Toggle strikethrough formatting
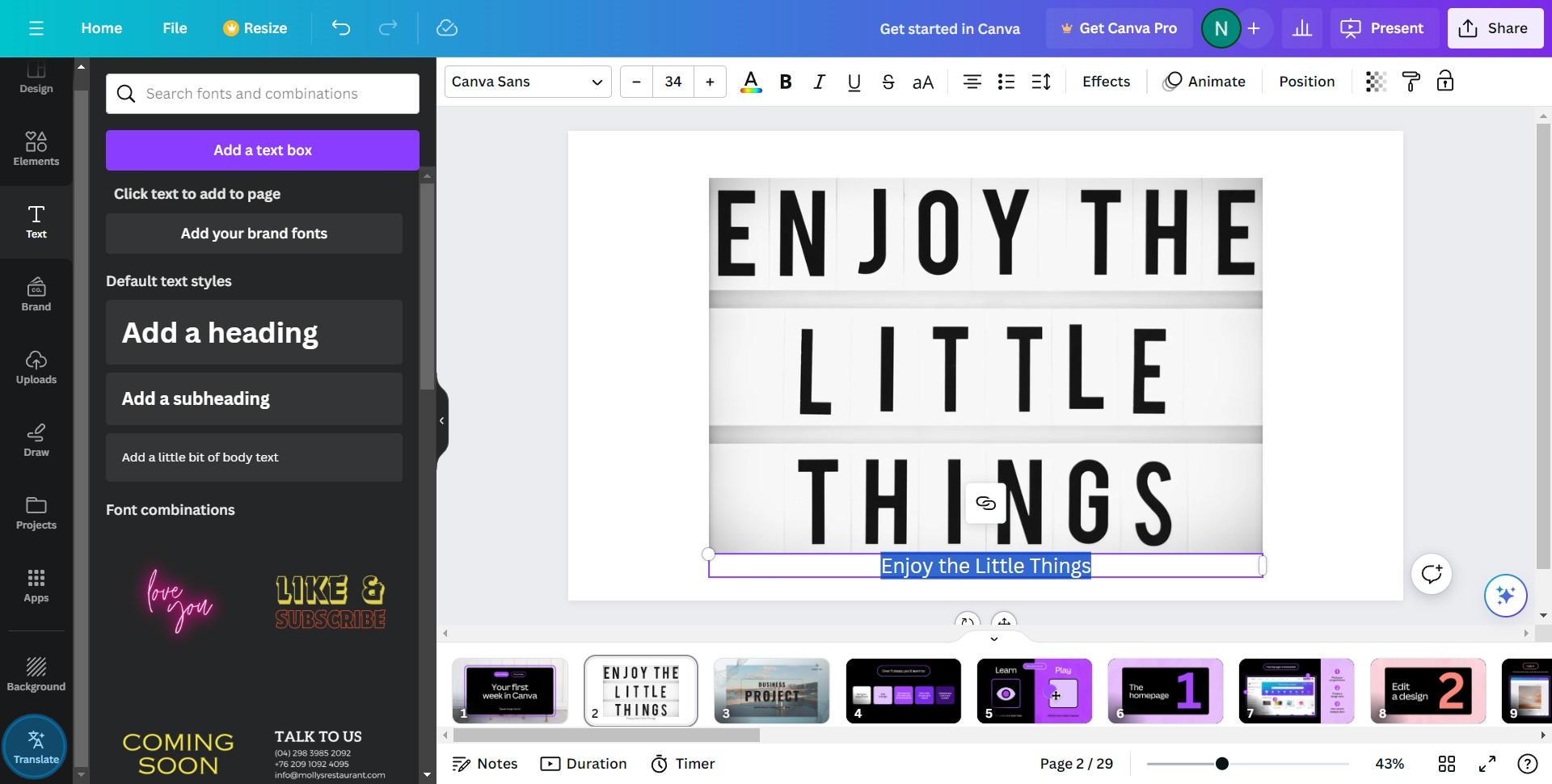This screenshot has height=784, width=1552. tap(888, 82)
